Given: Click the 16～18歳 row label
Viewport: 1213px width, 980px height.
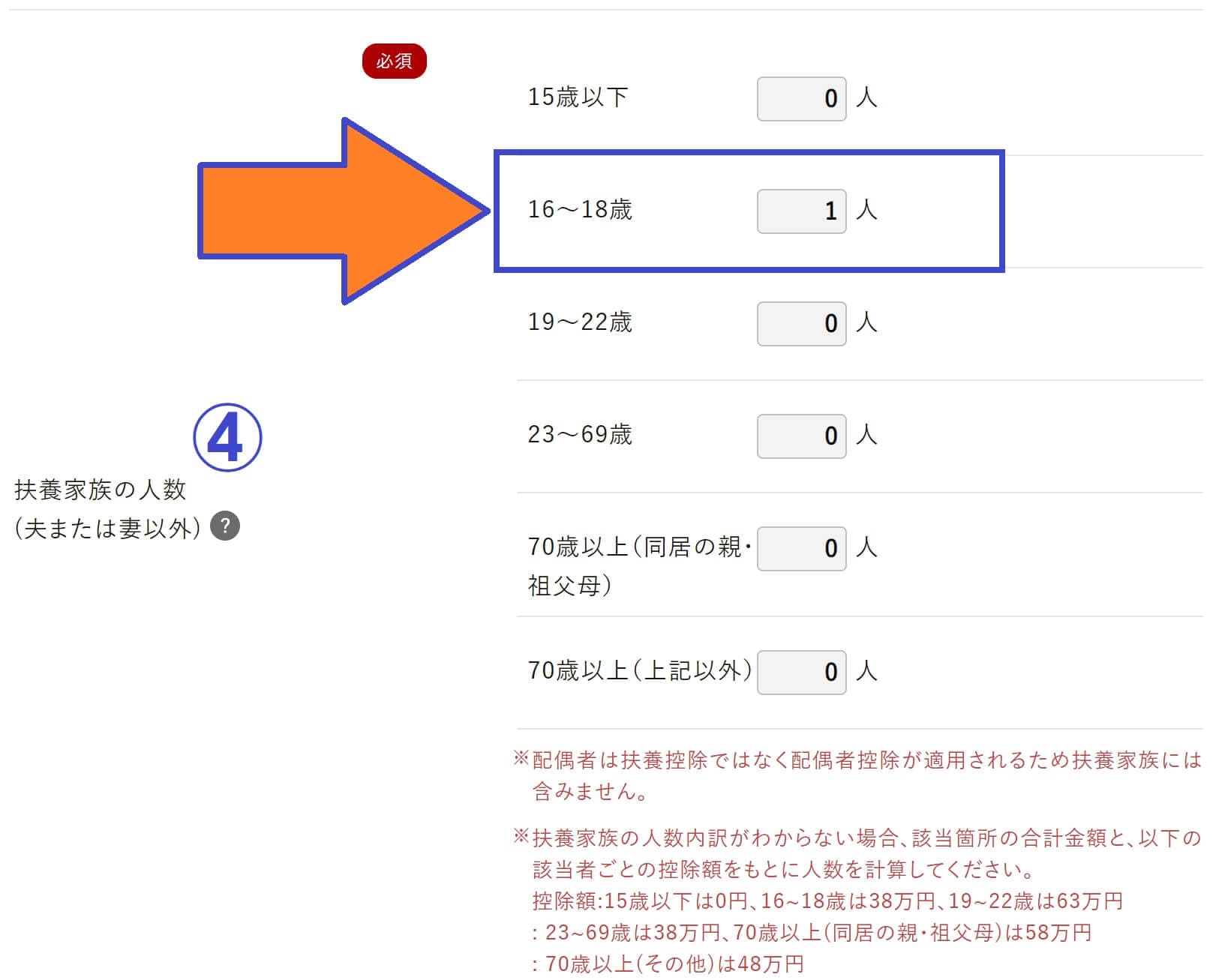Looking at the screenshot, I should [x=580, y=209].
